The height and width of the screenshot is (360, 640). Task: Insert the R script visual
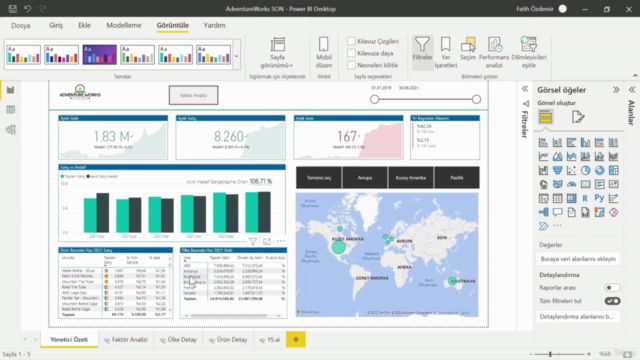pos(585,198)
